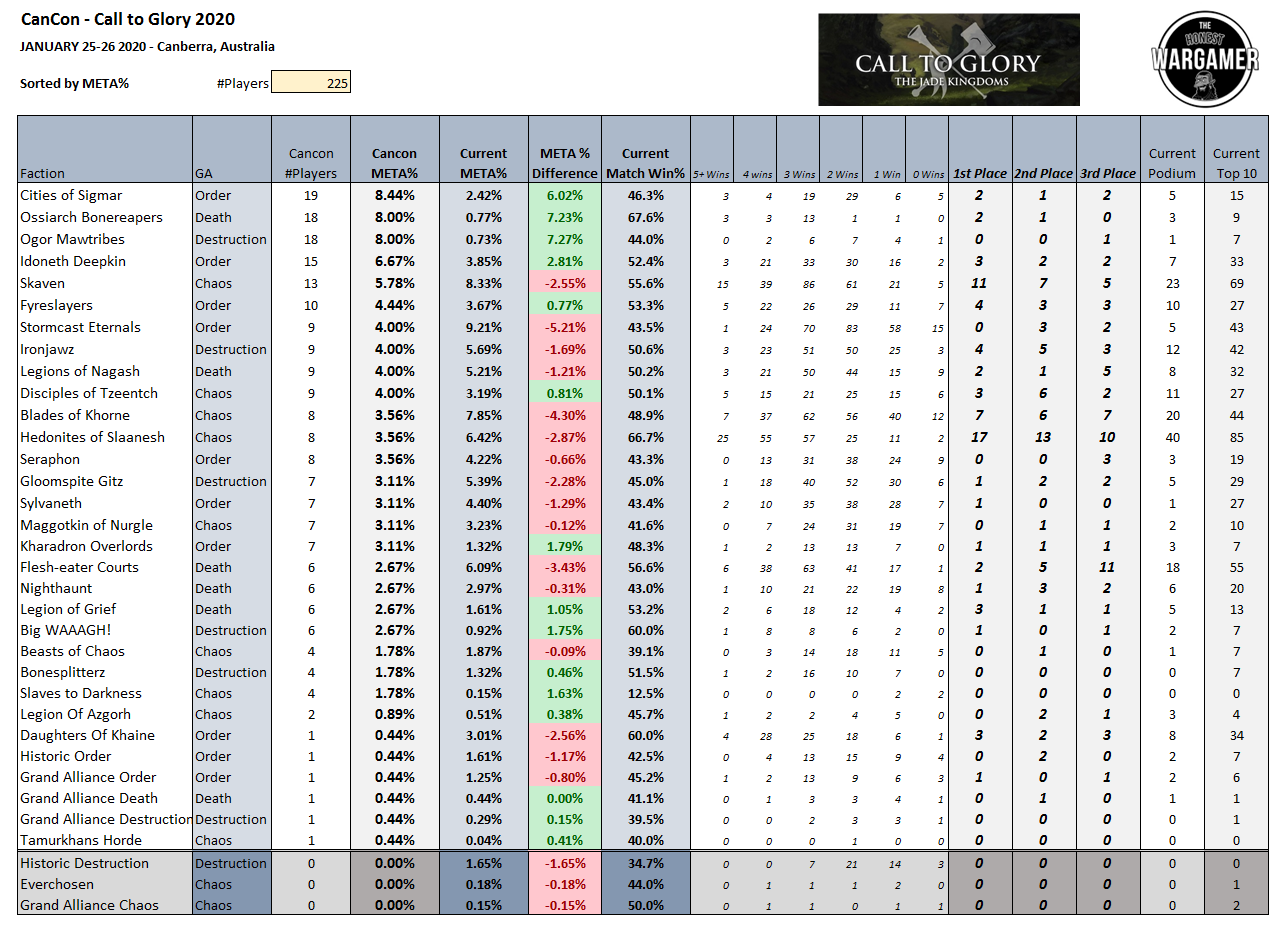Image resolution: width=1288 pixels, height=935 pixels.
Task: Select the CanCon - Call to Glory 2020 title
Action: coord(128,19)
